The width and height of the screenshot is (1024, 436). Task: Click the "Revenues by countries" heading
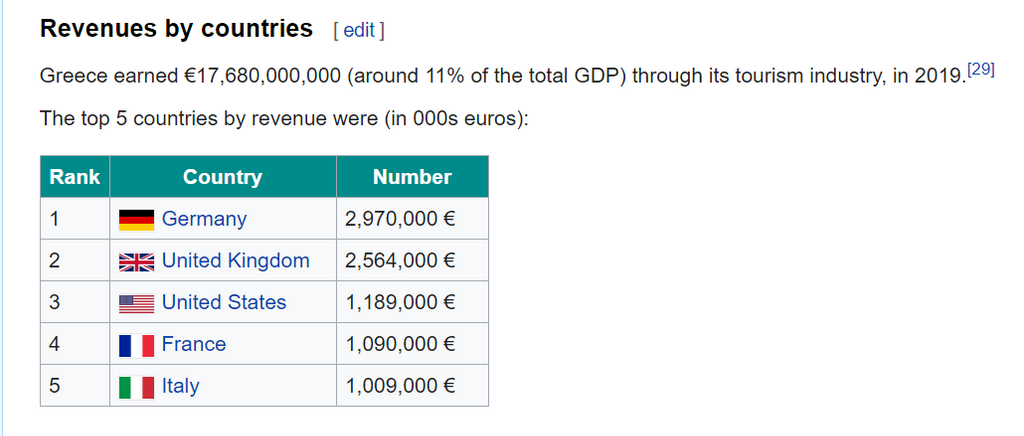point(176,29)
